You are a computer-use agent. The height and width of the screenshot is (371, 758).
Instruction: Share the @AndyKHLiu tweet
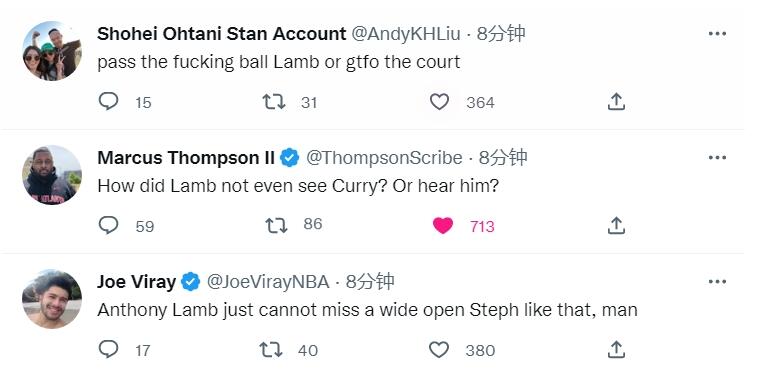point(616,102)
